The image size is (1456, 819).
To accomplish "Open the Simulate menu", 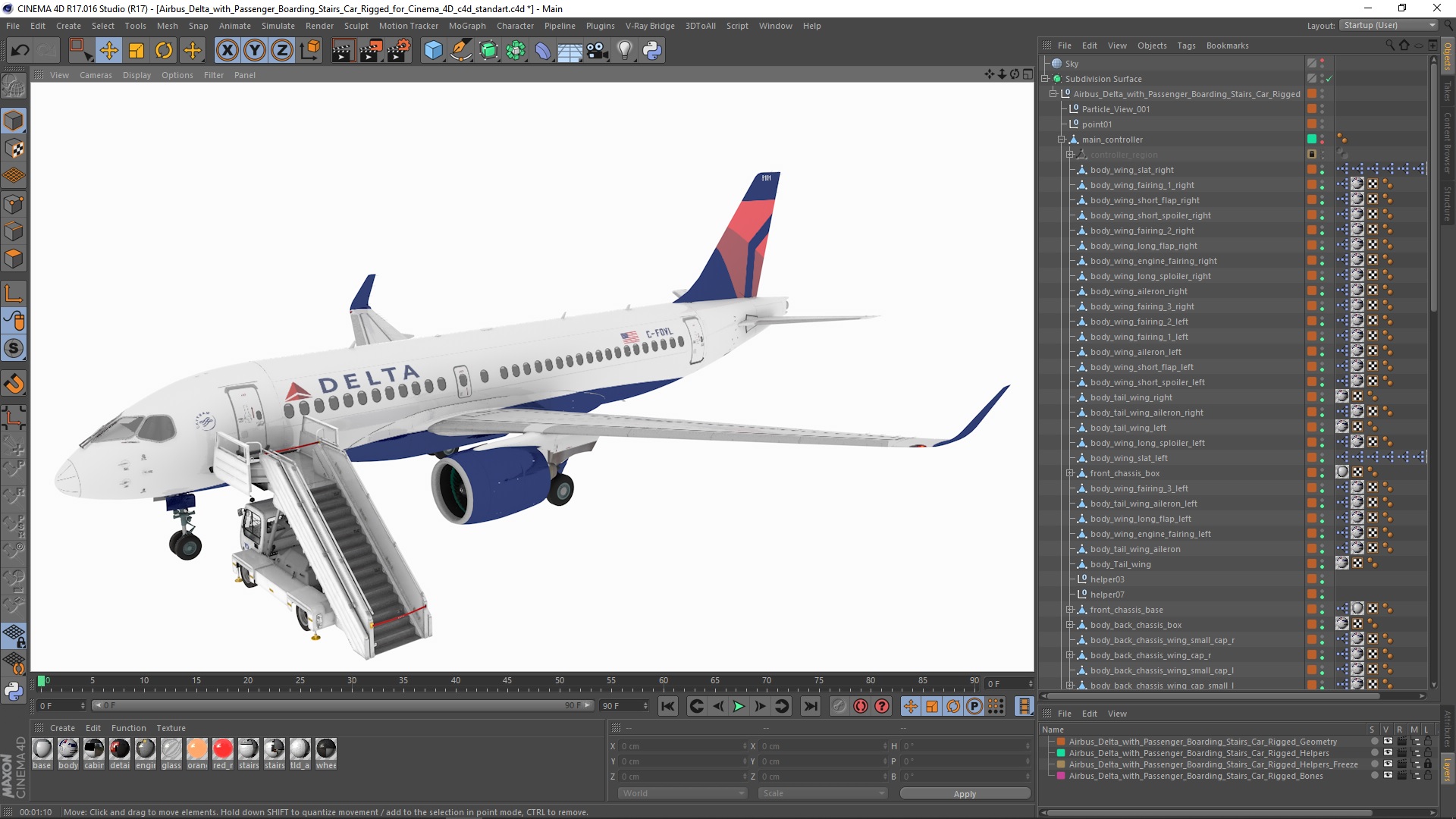I will click(278, 26).
